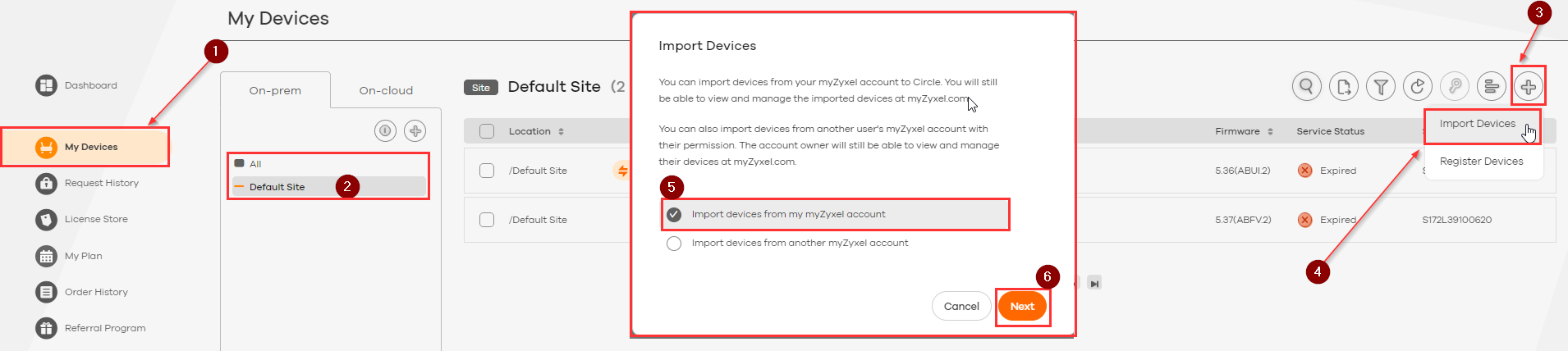1568x351 pixels.
Task: Click the License Store sidebar icon
Action: pyautogui.click(x=46, y=220)
